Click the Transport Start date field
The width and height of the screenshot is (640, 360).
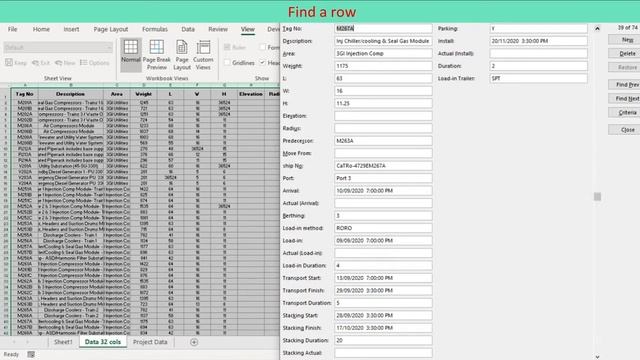click(x=383, y=278)
